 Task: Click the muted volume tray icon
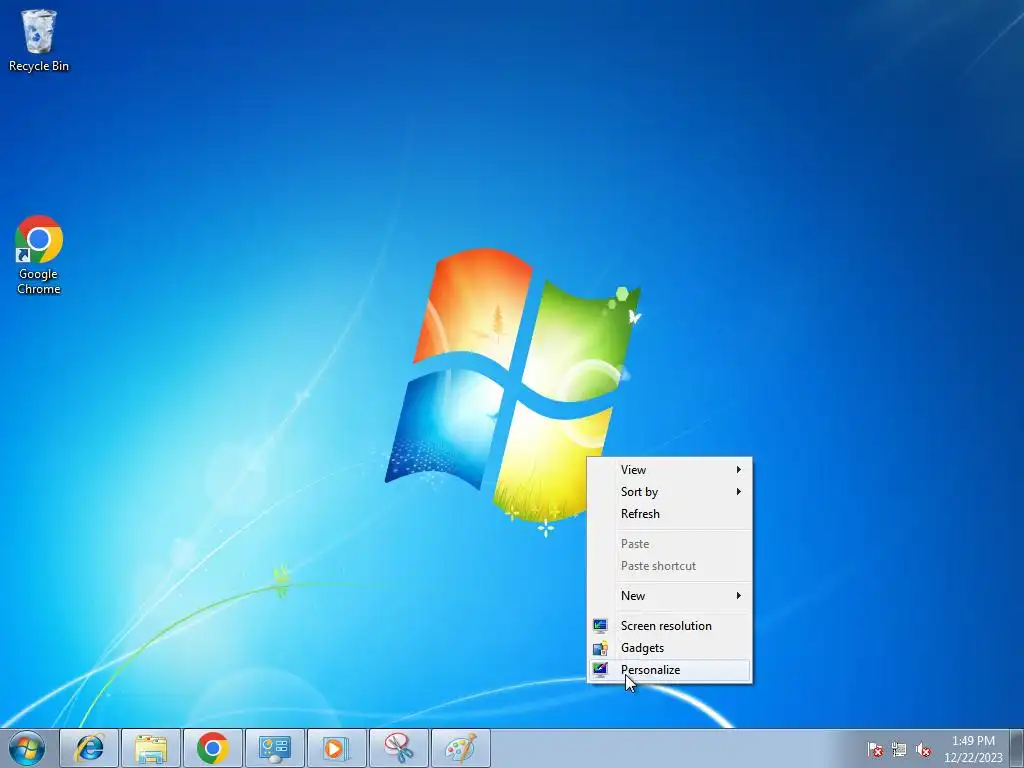click(x=923, y=750)
